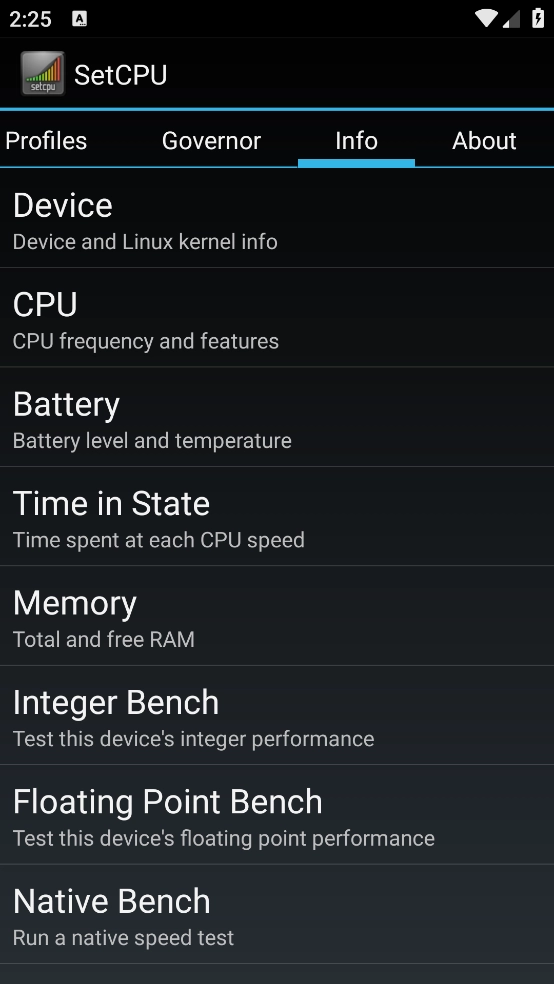
Task: Start the Floating Point Bench
Action: click(x=277, y=815)
